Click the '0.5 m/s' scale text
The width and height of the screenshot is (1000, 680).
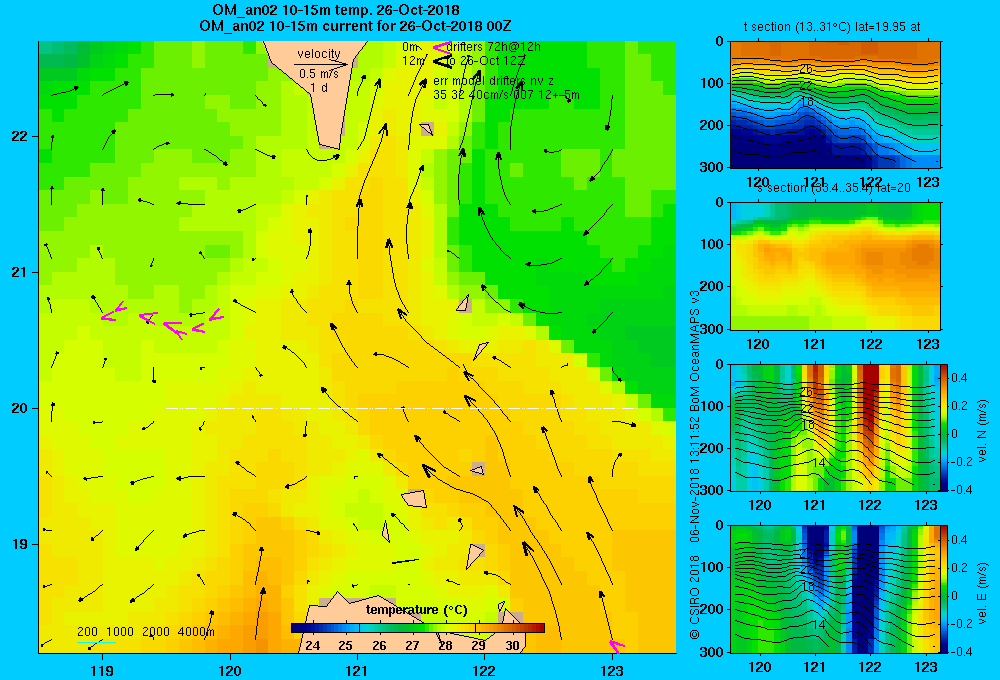[319, 74]
